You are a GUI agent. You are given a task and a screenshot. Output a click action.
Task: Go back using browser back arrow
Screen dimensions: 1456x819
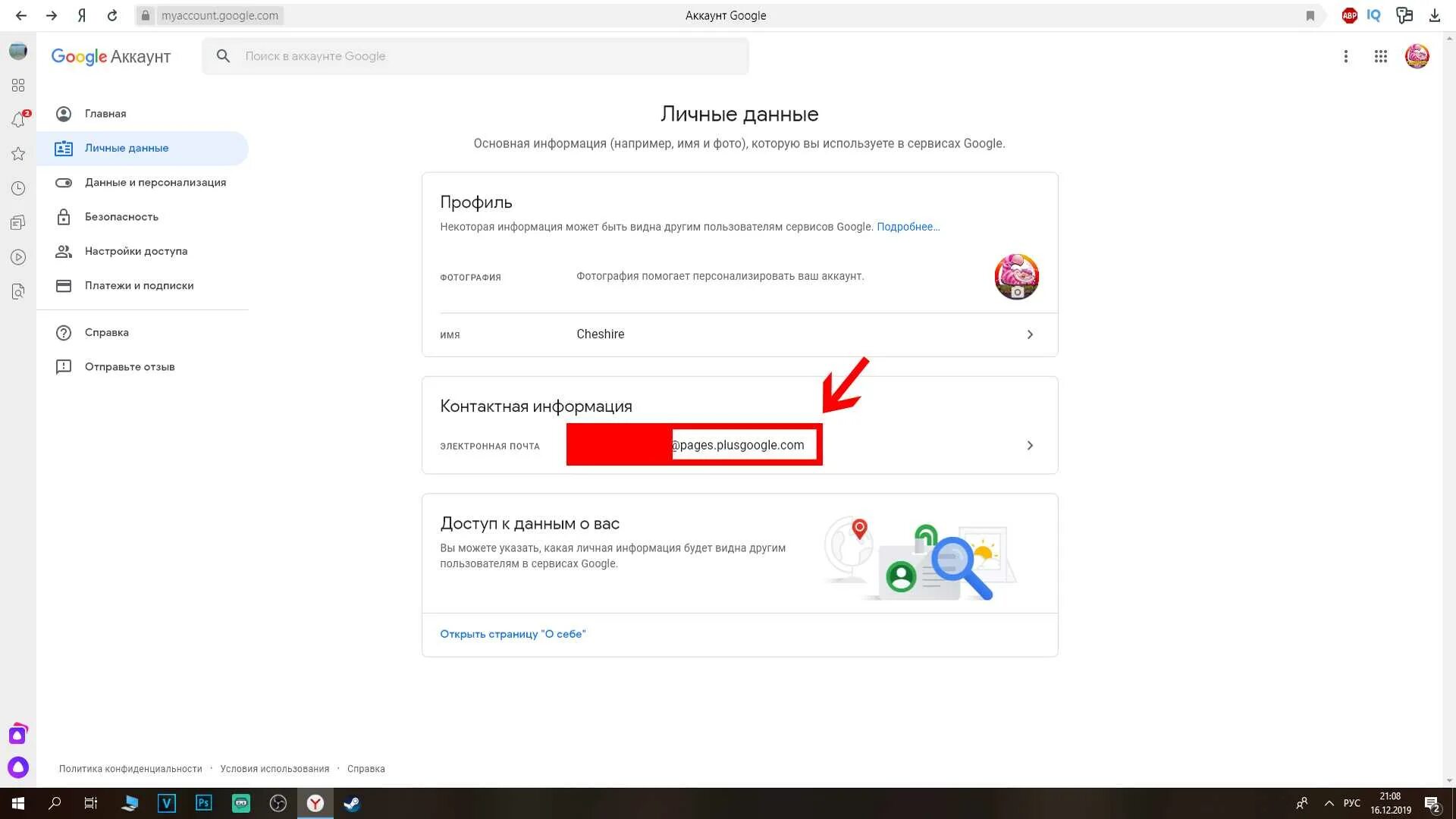[20, 15]
